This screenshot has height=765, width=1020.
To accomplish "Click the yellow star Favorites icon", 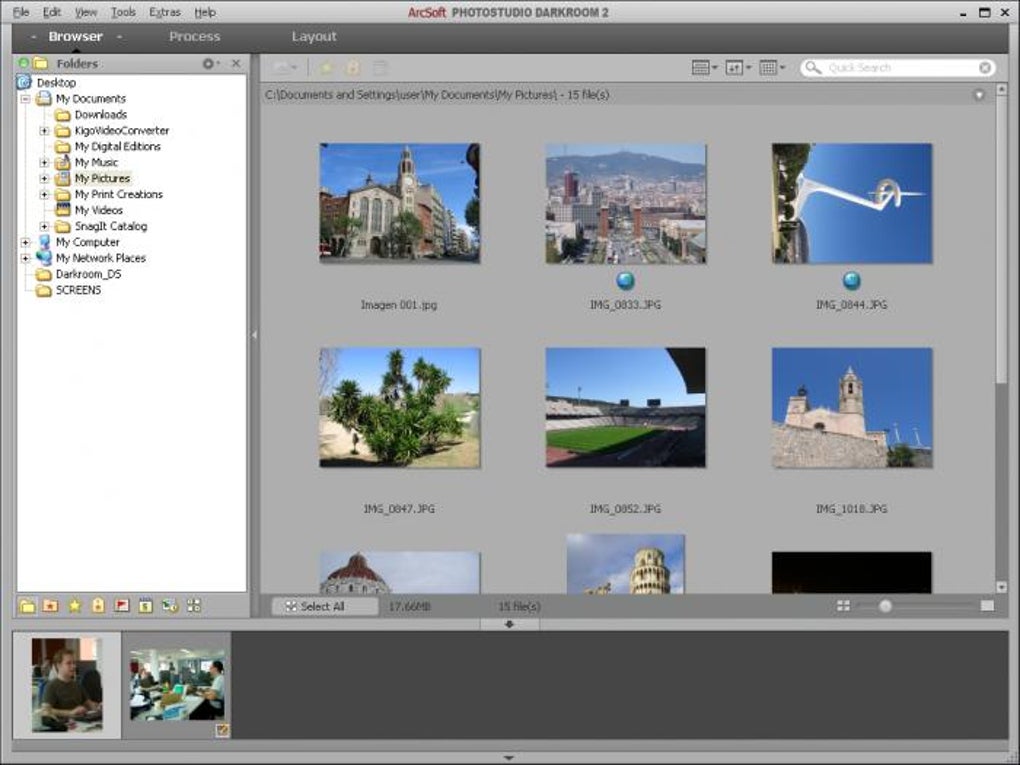I will tap(74, 605).
